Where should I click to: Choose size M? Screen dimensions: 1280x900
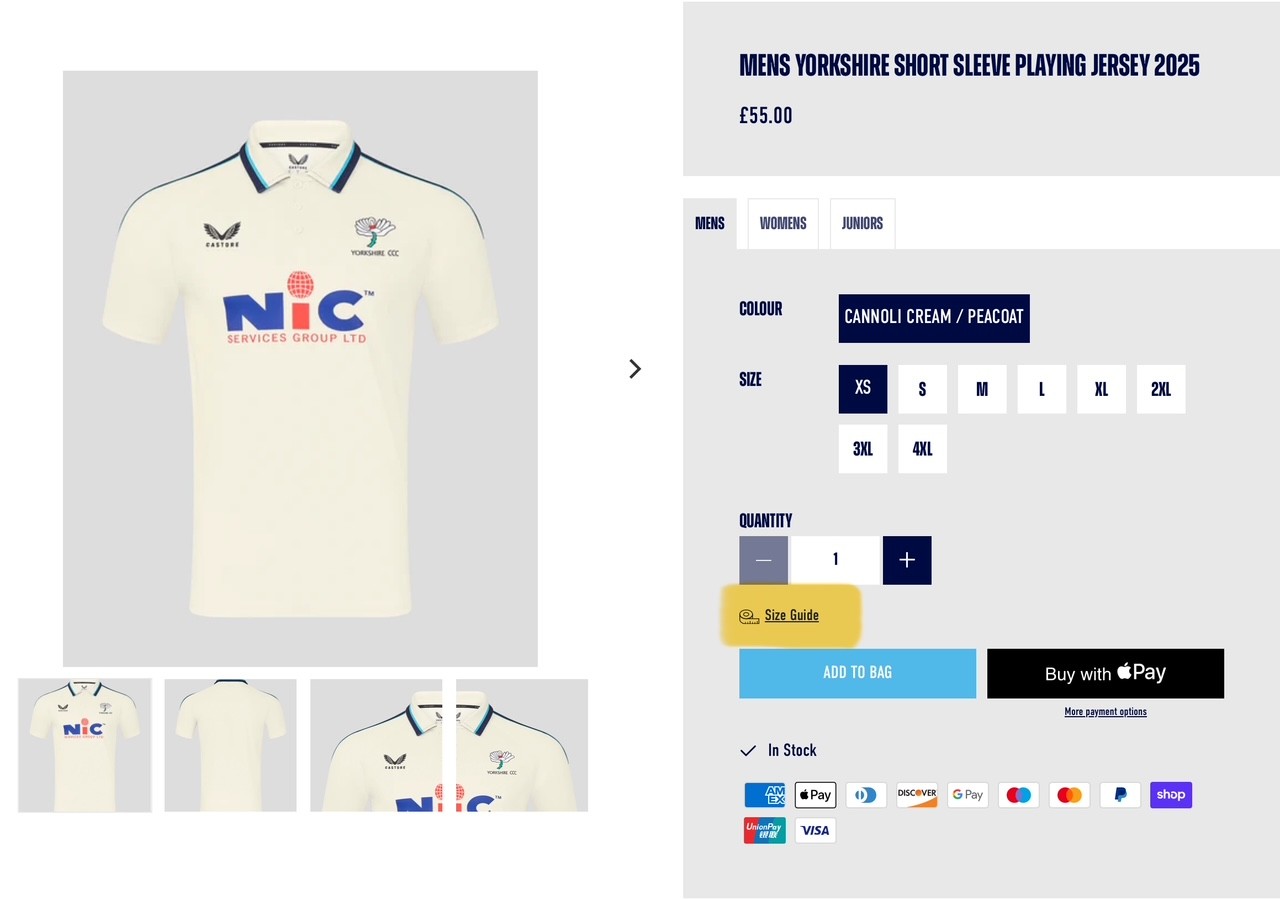982,389
